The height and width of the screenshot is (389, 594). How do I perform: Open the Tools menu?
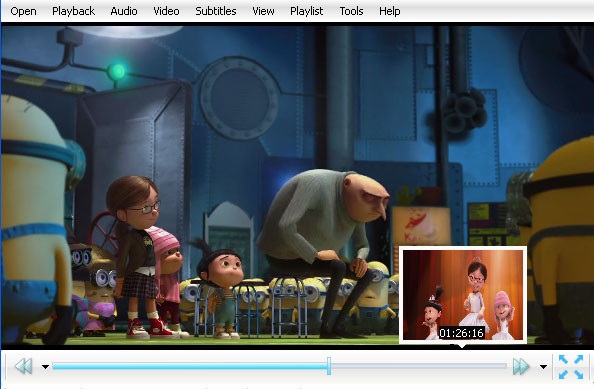[x=351, y=11]
